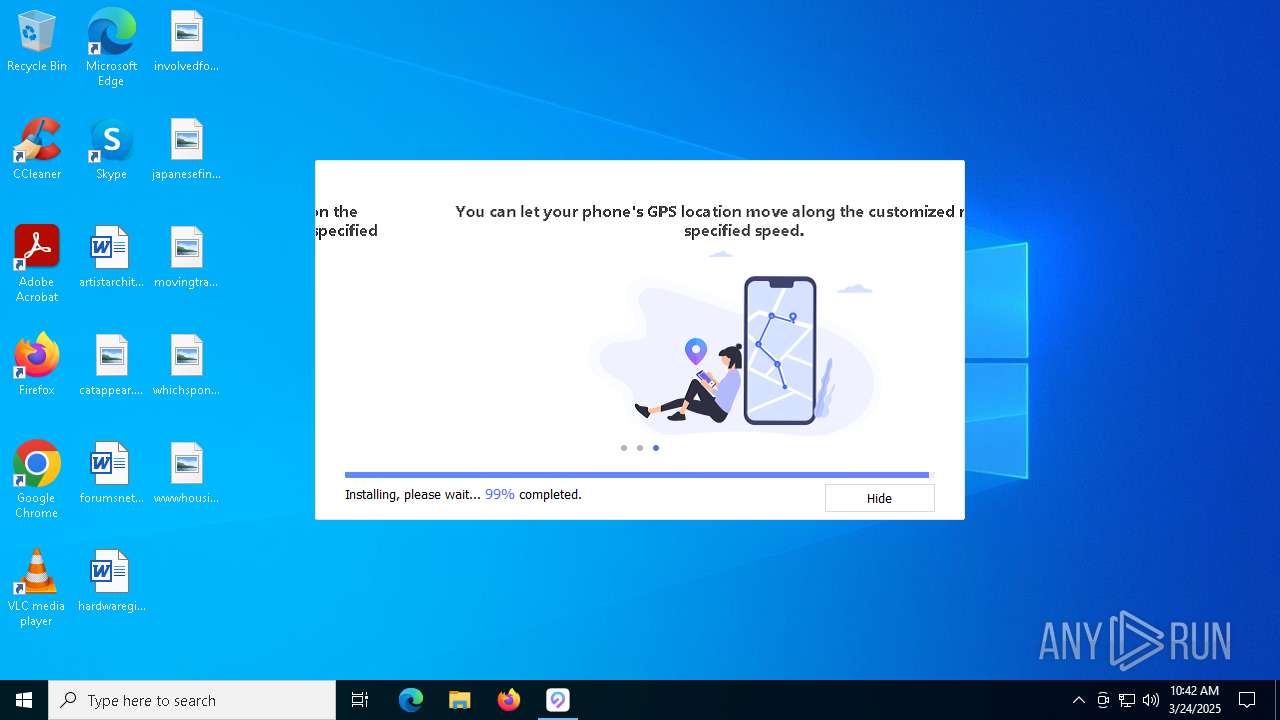Open Skype desktop shortcut

point(111,150)
